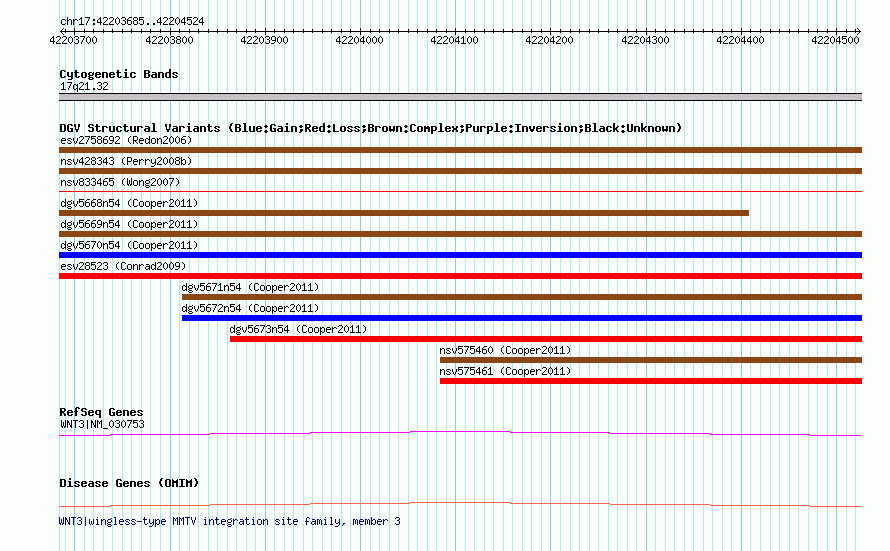
Task: Click ruler position 42204000
Action: click(359, 40)
